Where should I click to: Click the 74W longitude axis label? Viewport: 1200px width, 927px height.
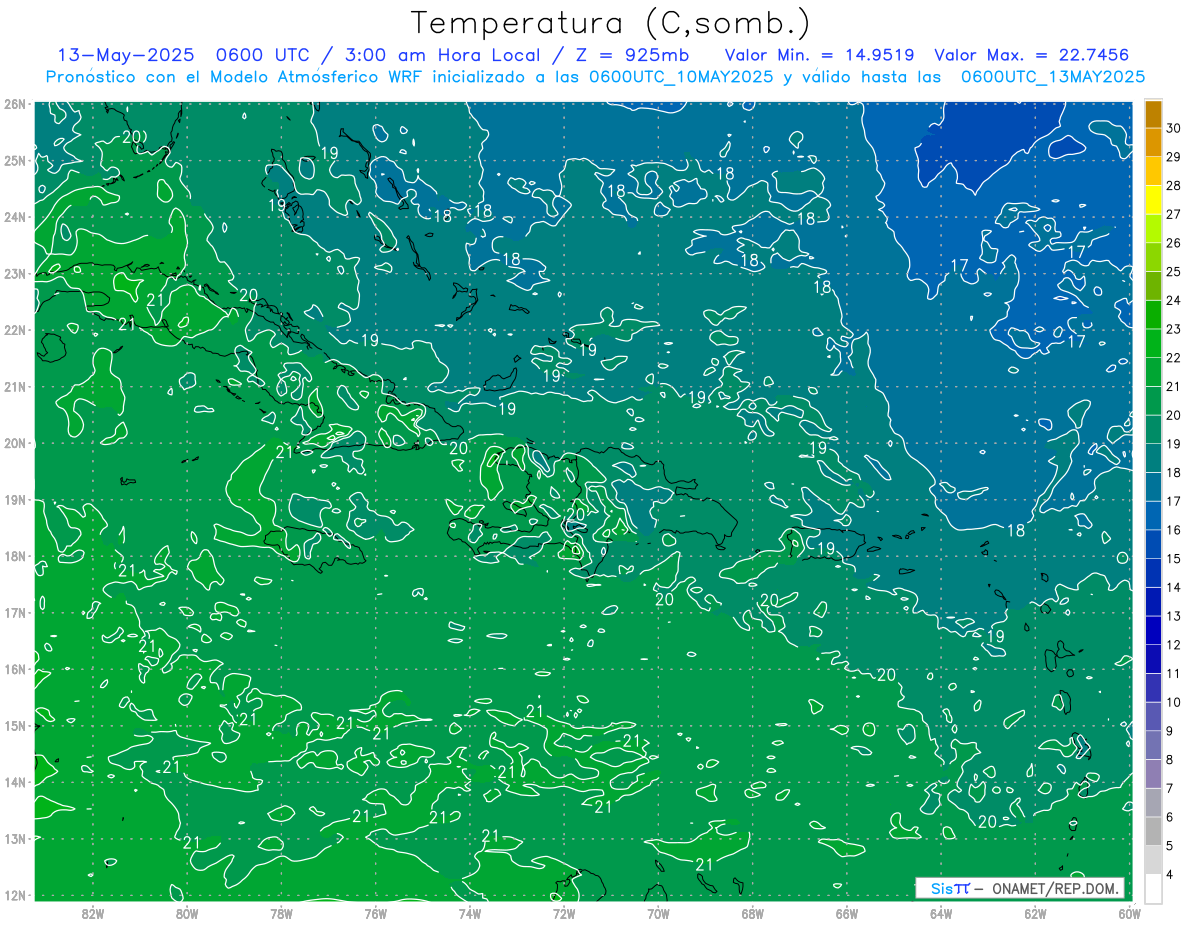(x=470, y=913)
